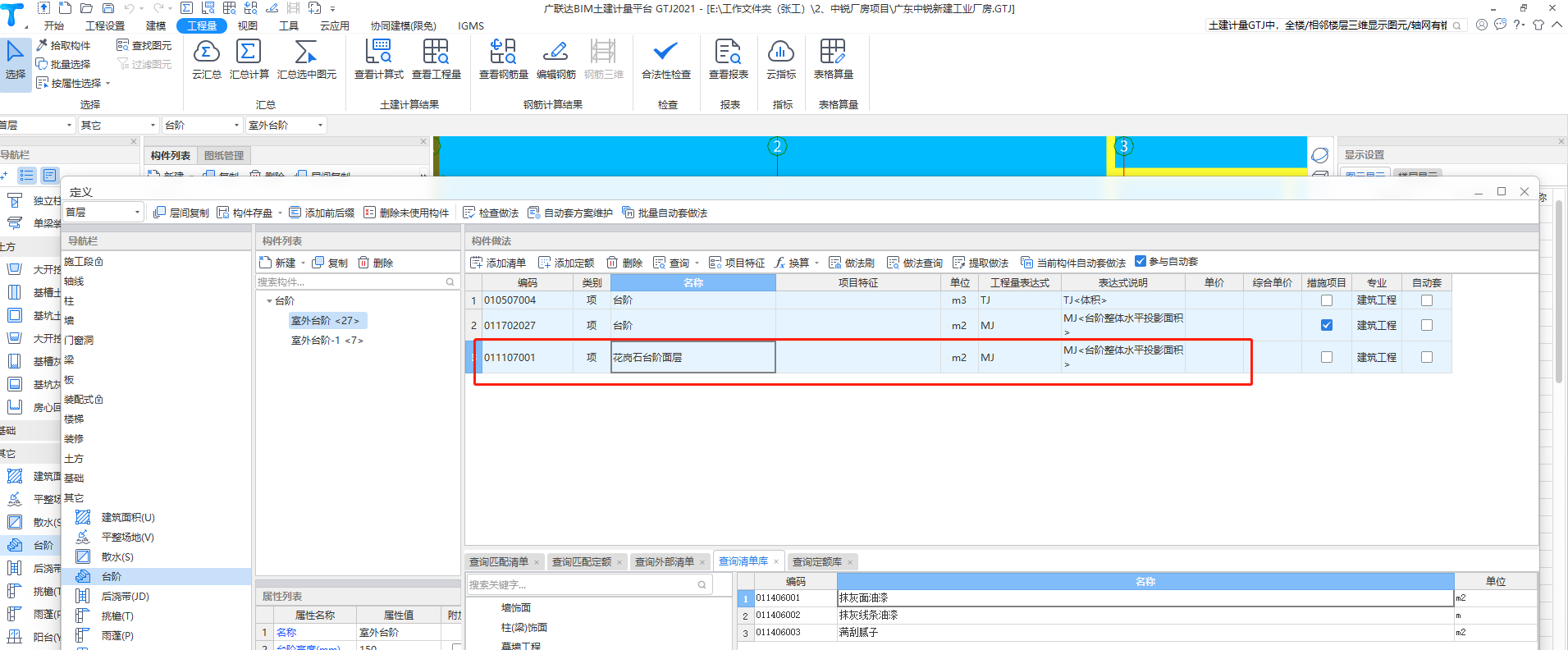Open 视图 ribbon tab
Viewport: 1568px width, 650px height.
(248, 25)
